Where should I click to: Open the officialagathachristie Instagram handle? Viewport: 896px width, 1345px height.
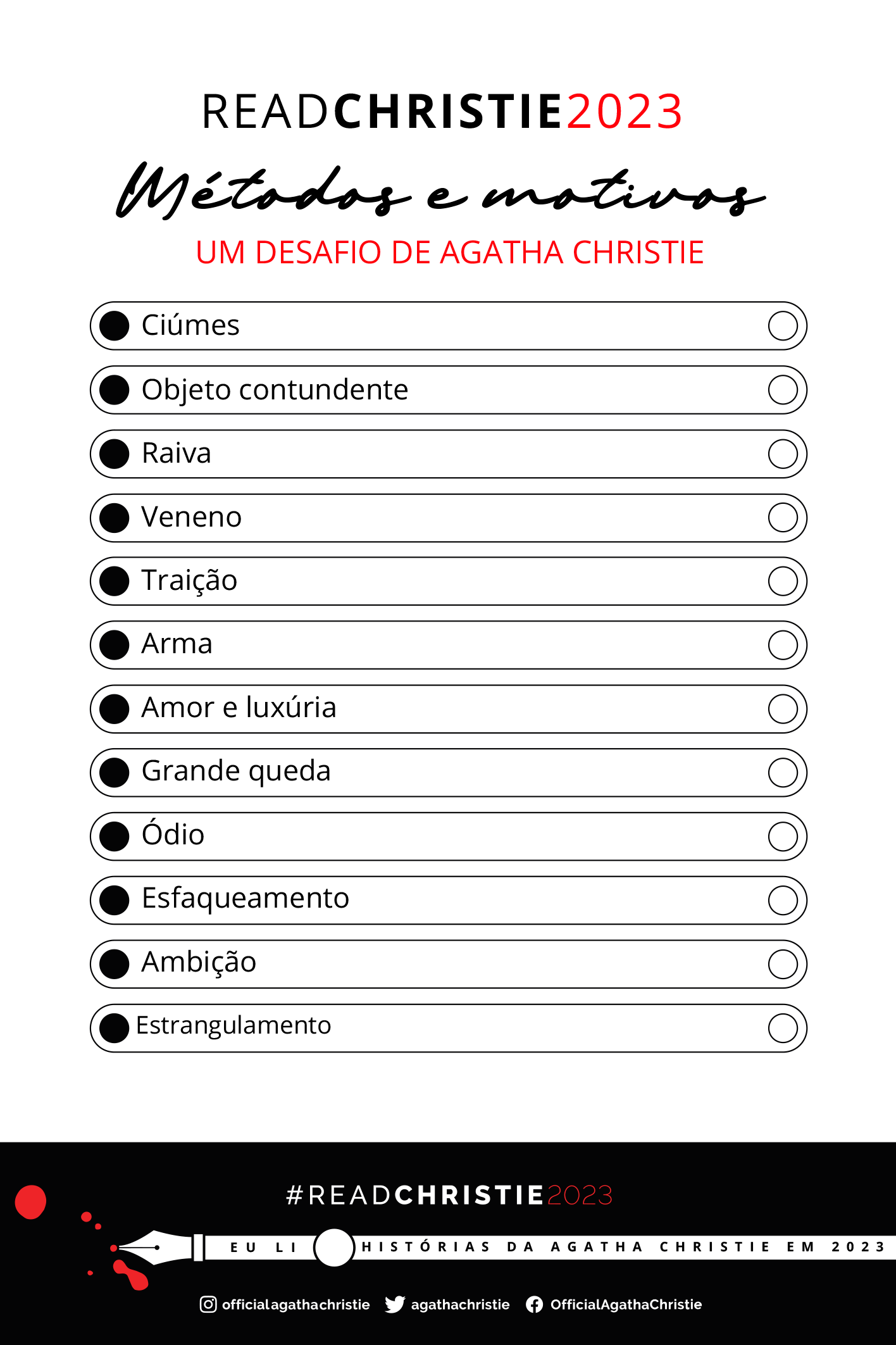(x=296, y=1304)
